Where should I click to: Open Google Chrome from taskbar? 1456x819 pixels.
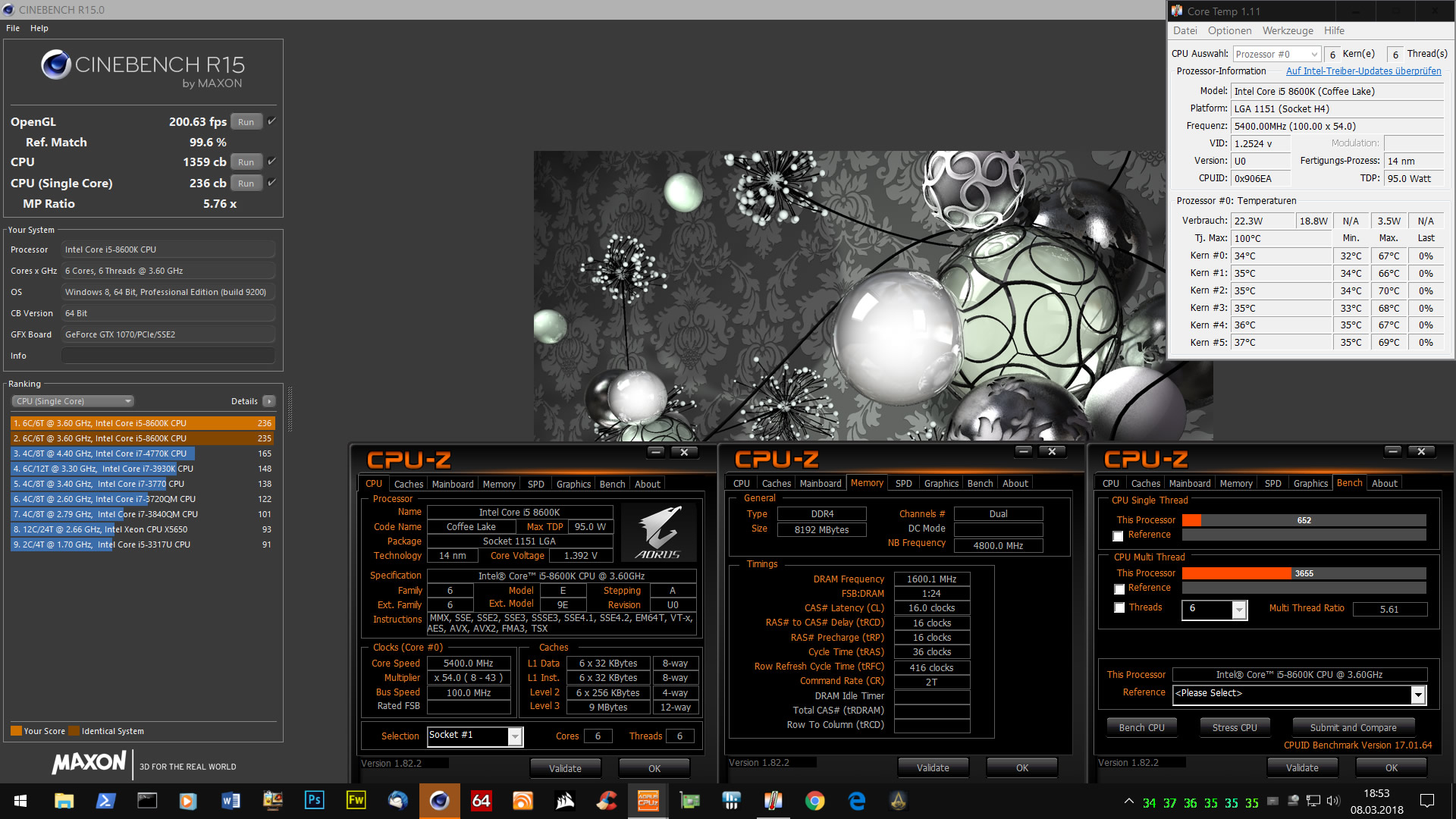815,801
